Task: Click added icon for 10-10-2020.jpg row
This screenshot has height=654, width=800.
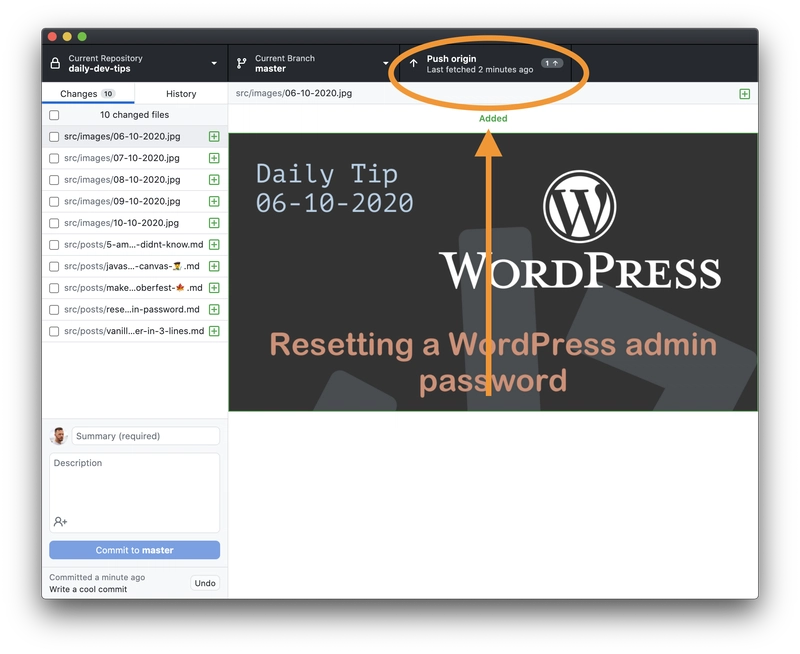Action: tap(214, 223)
